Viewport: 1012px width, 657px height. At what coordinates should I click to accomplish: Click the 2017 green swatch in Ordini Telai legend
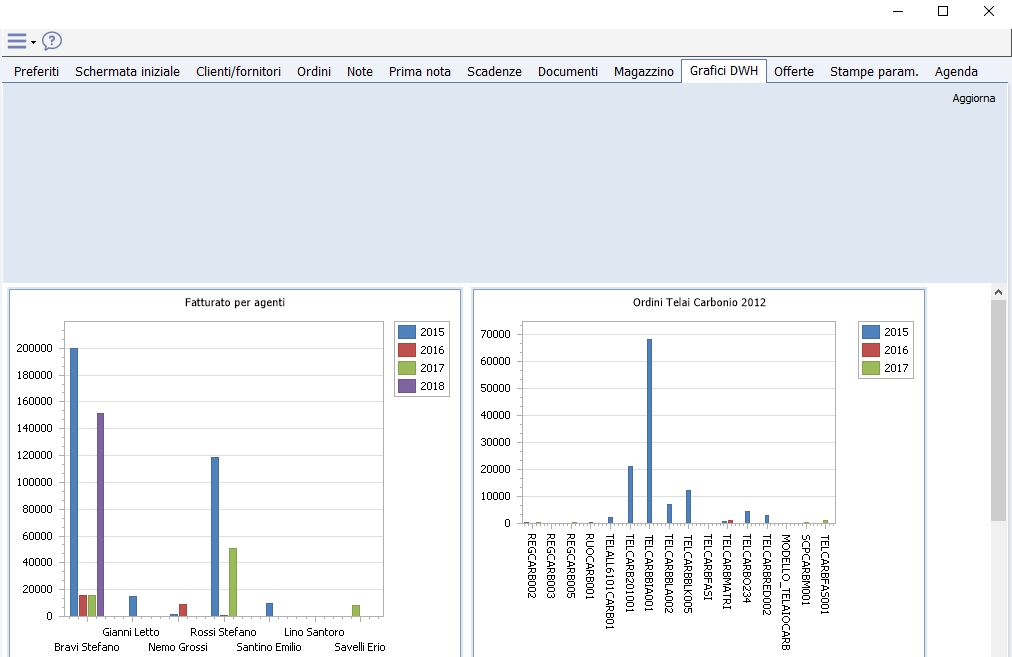pyautogui.click(x=870, y=368)
